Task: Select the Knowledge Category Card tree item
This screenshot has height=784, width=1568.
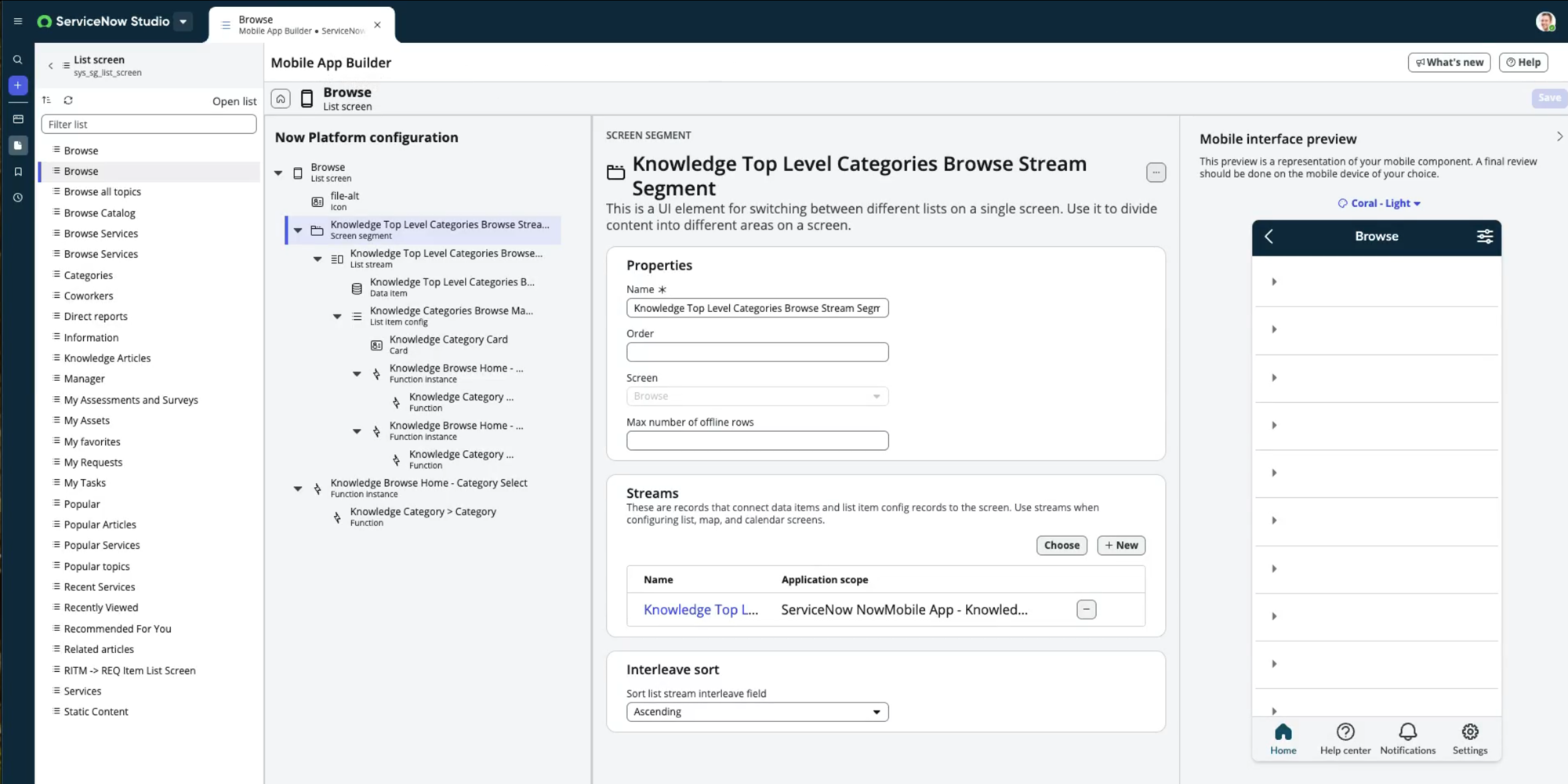Action: 448,345
